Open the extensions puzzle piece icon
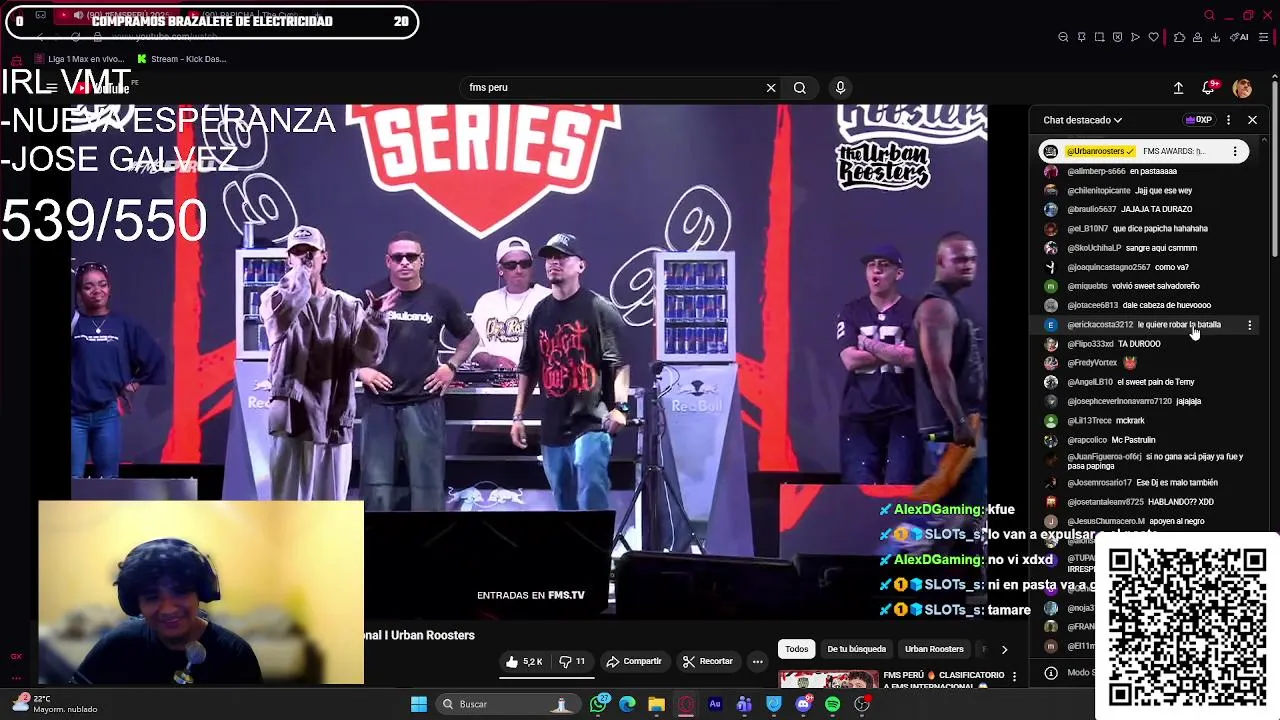1280x720 pixels. [x=1179, y=37]
